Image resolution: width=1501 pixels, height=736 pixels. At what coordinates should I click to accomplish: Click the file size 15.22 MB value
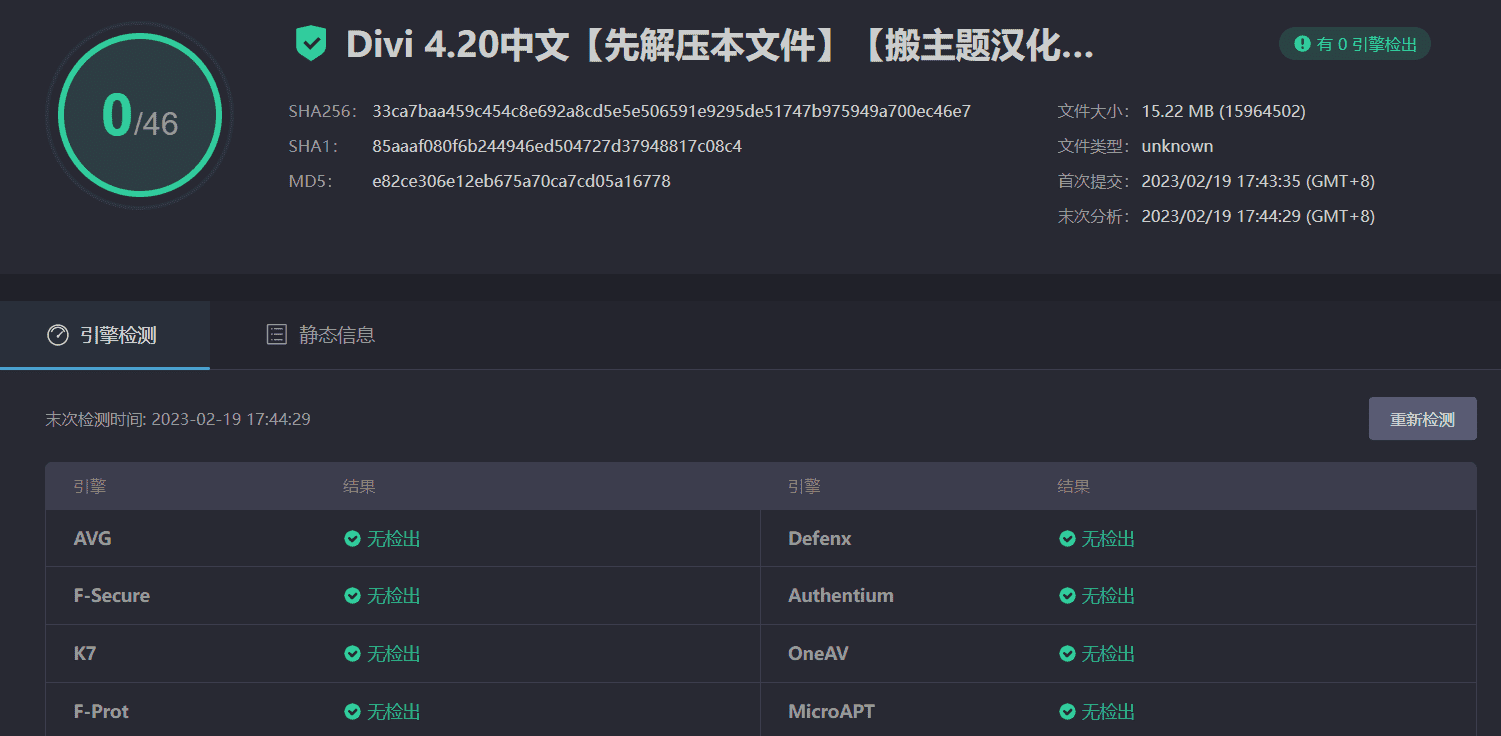tap(1223, 111)
